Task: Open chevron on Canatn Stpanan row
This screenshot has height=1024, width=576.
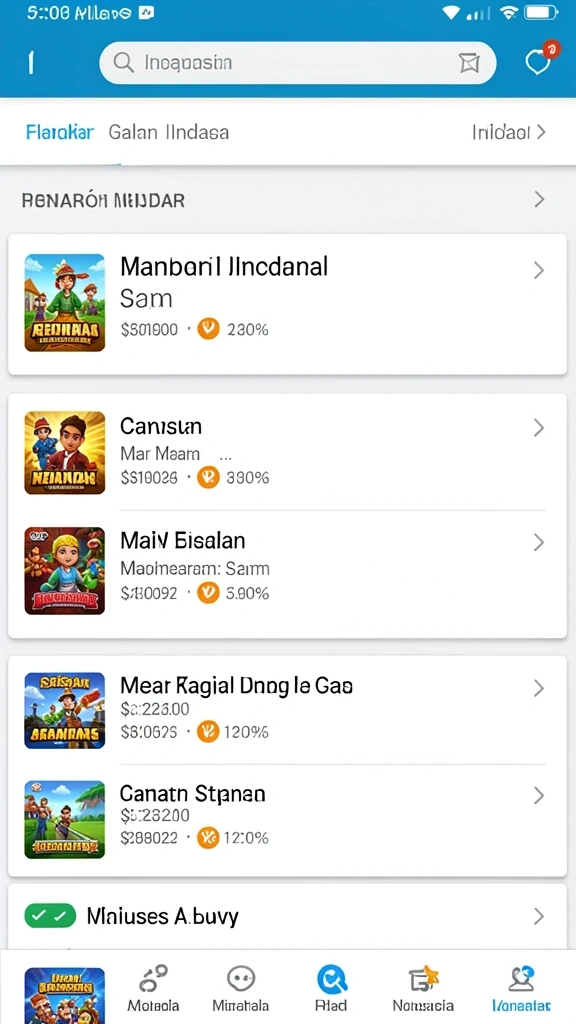Action: point(539,795)
